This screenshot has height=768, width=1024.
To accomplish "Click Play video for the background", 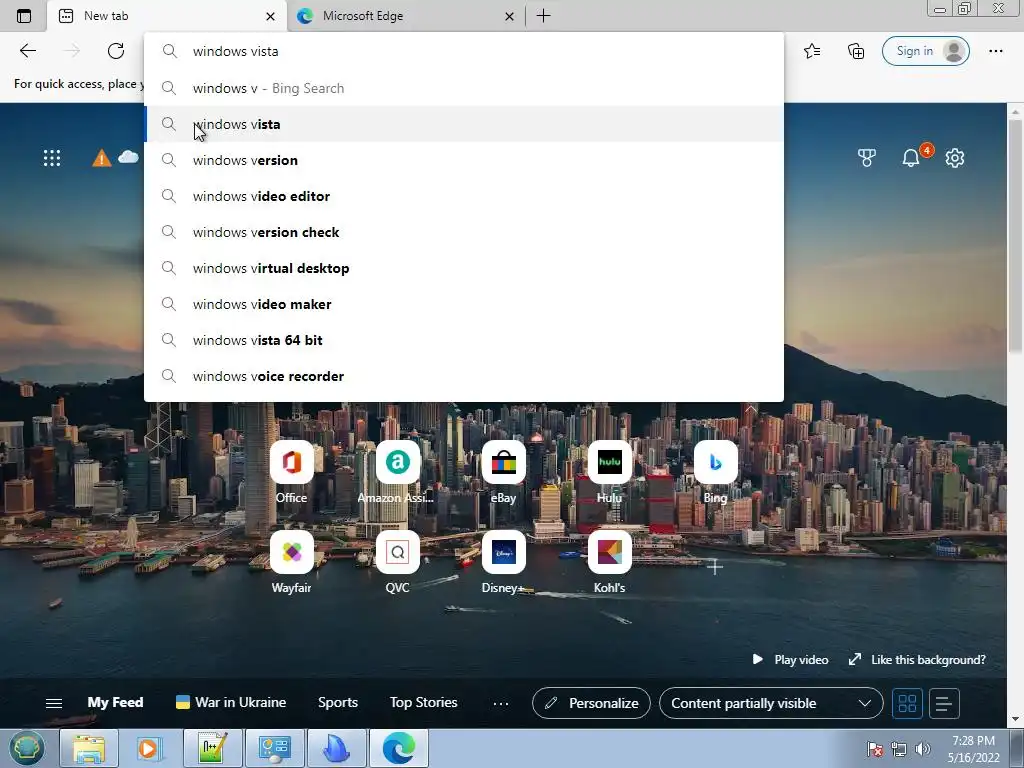I will pos(790,660).
